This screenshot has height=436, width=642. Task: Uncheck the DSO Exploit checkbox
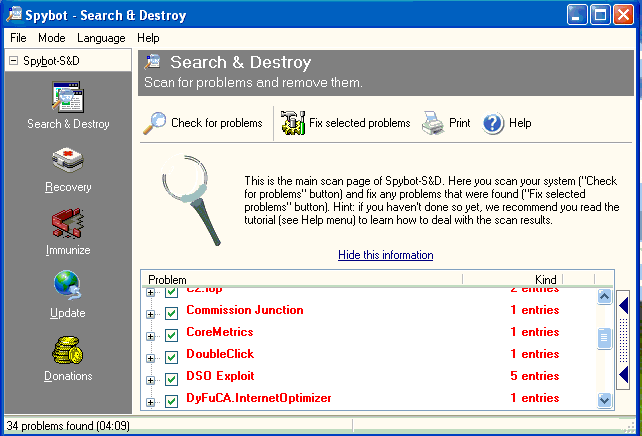point(171,376)
